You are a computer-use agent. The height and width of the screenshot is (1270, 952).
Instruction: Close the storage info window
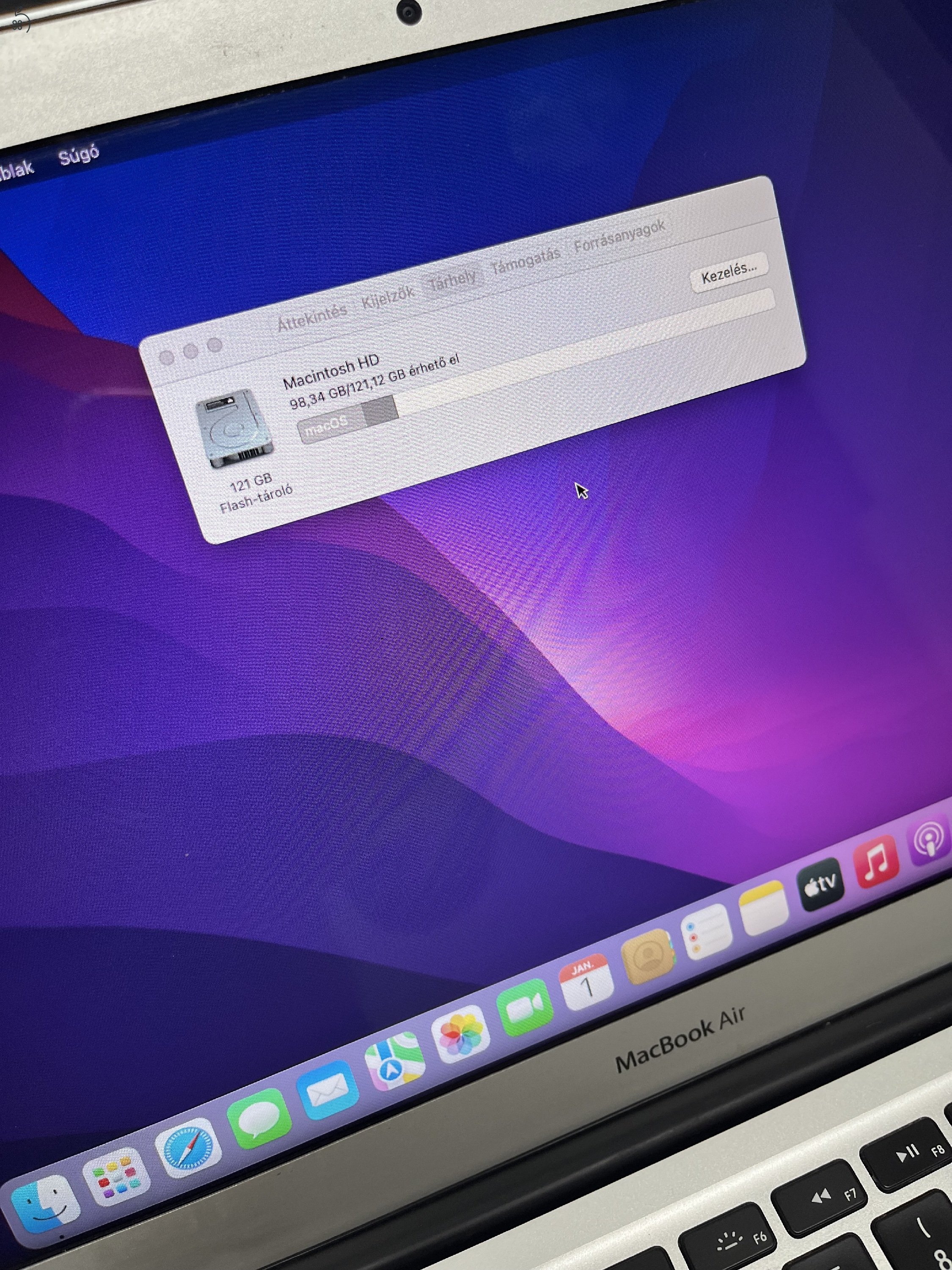(166, 358)
